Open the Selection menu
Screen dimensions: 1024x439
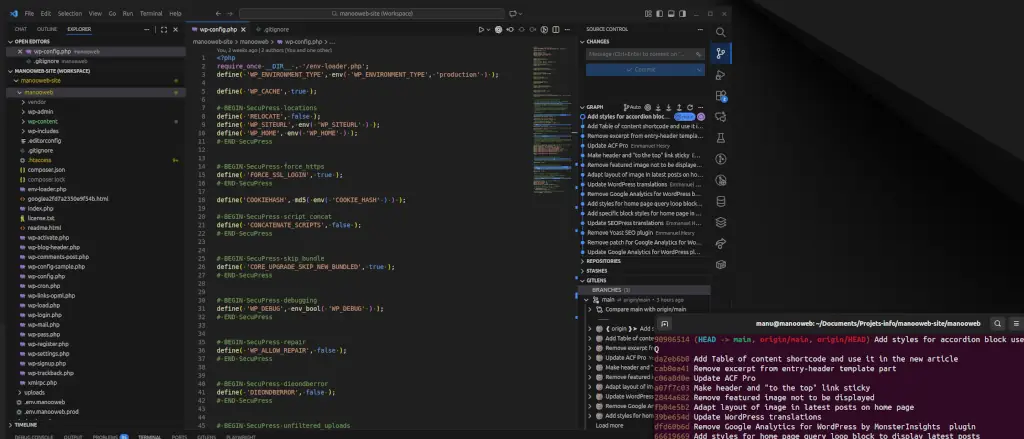pyautogui.click(x=70, y=13)
